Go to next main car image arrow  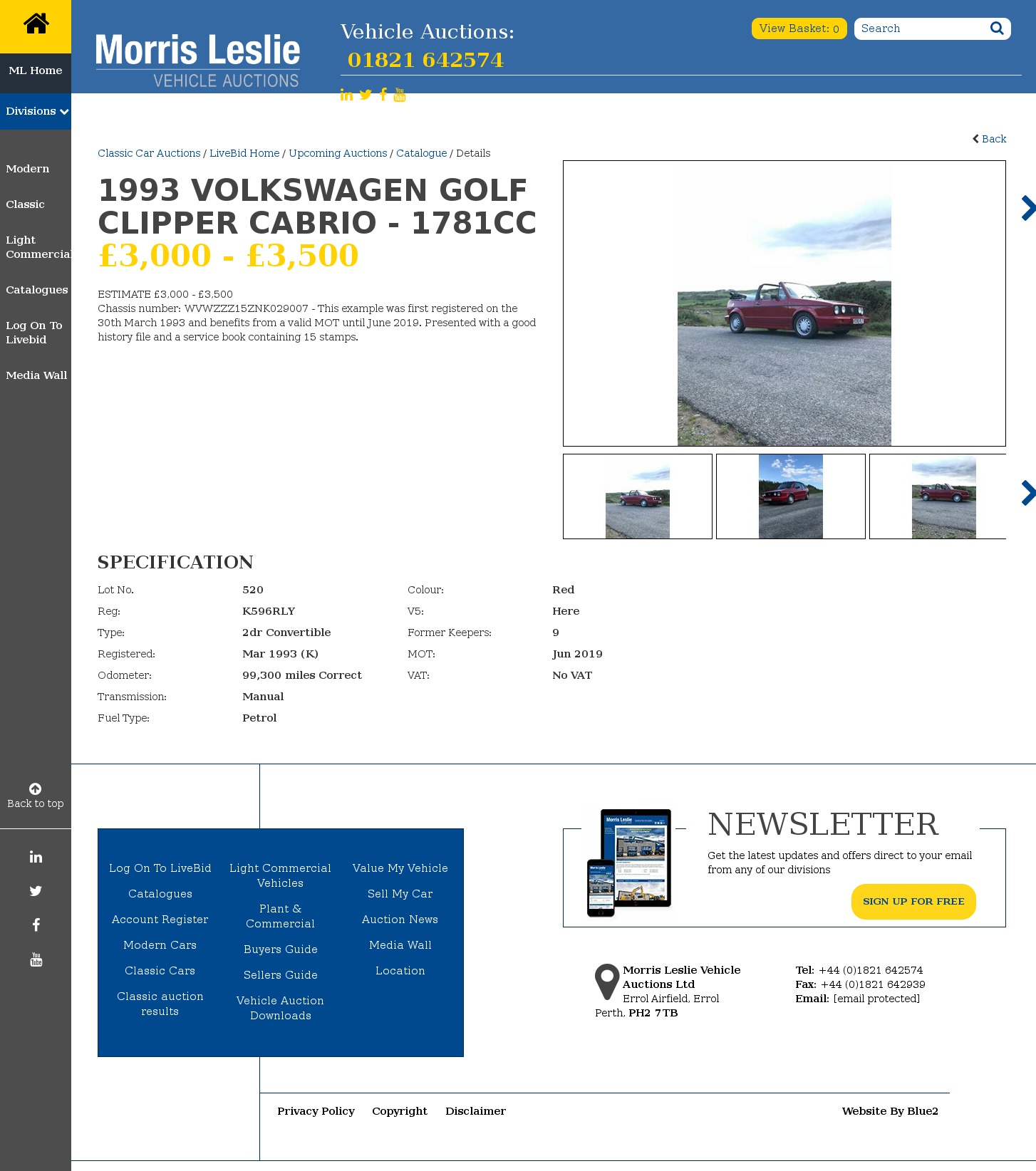tap(1027, 208)
